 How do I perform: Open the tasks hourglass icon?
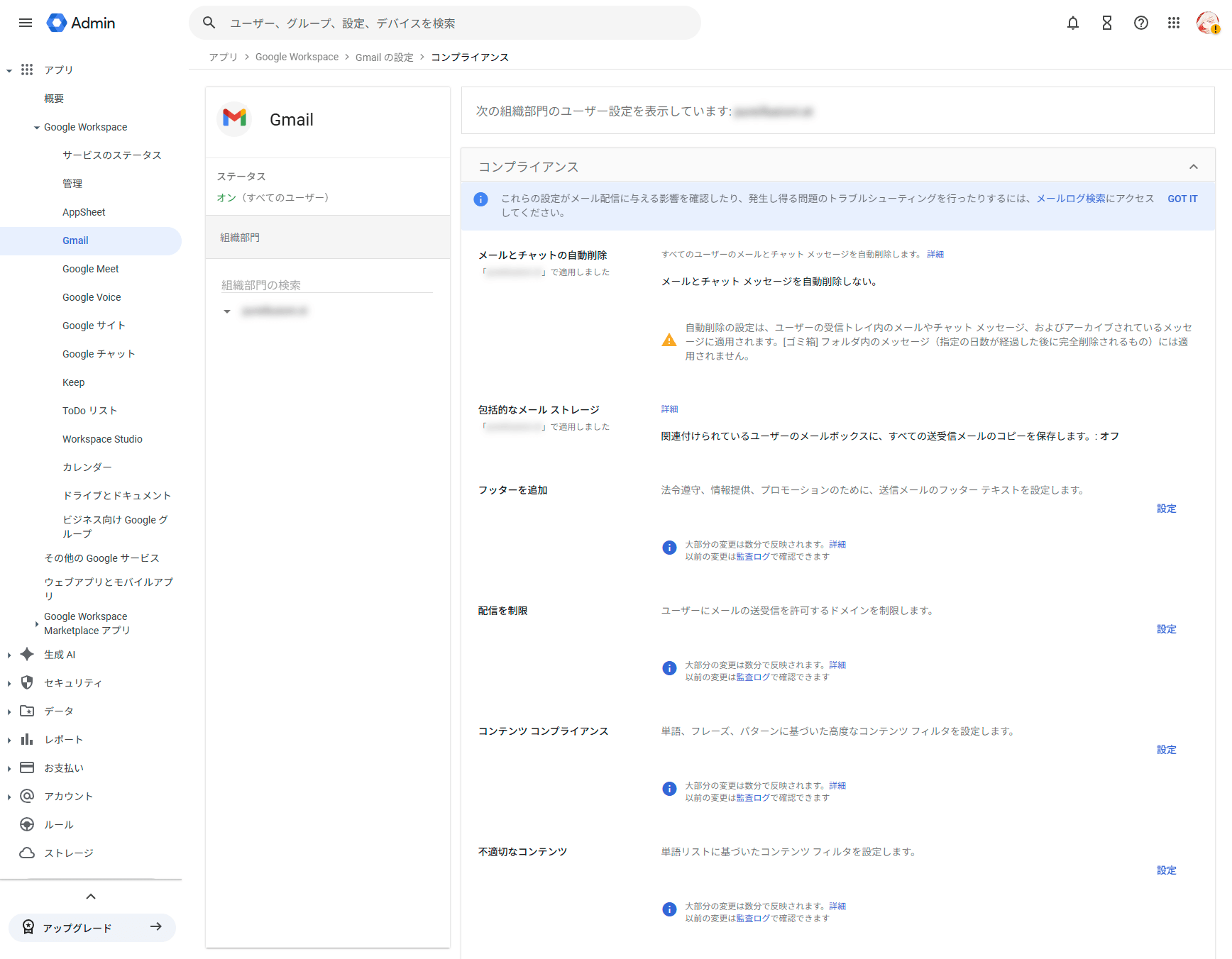point(1106,23)
